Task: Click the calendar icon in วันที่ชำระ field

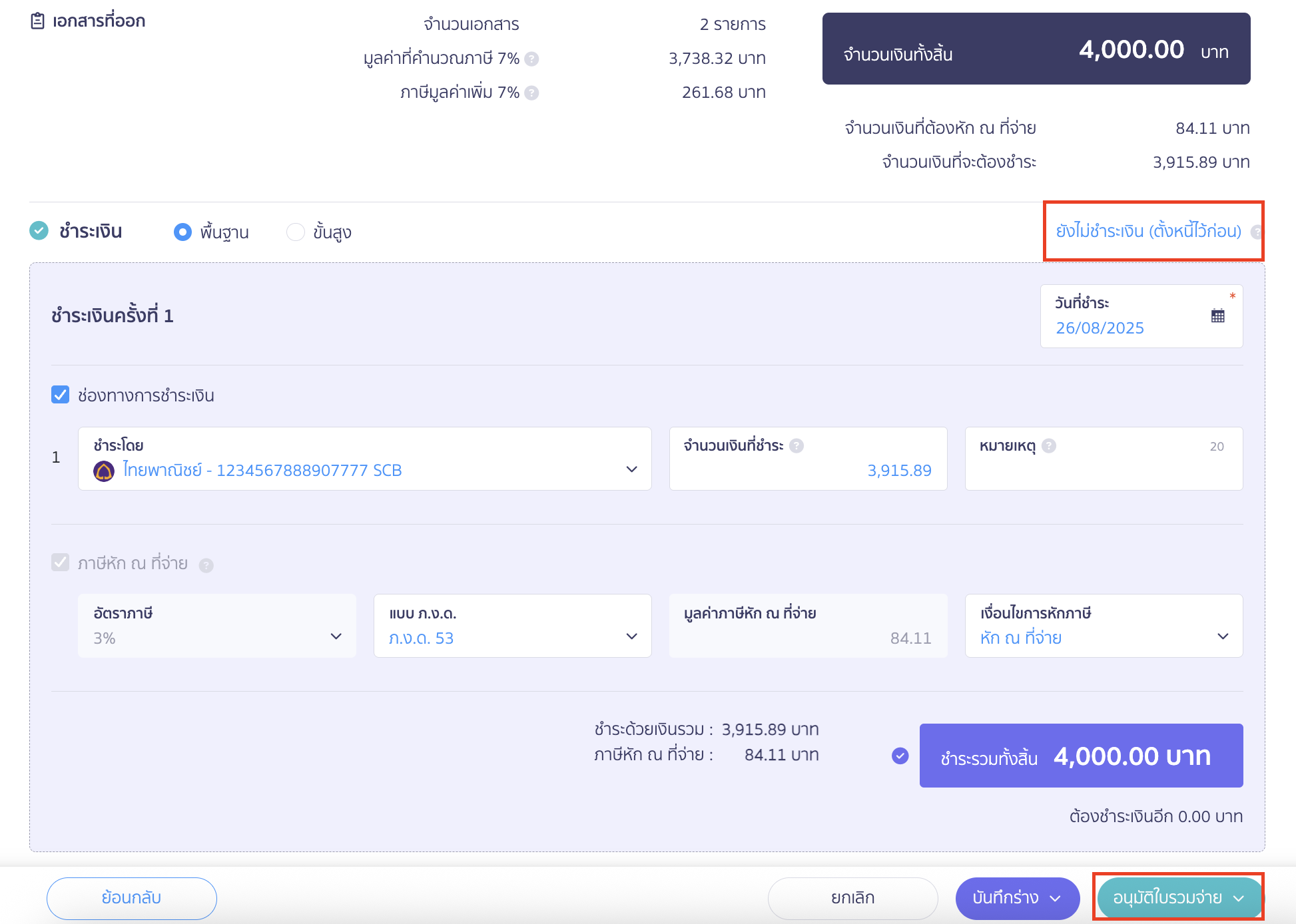Action: [x=1217, y=316]
